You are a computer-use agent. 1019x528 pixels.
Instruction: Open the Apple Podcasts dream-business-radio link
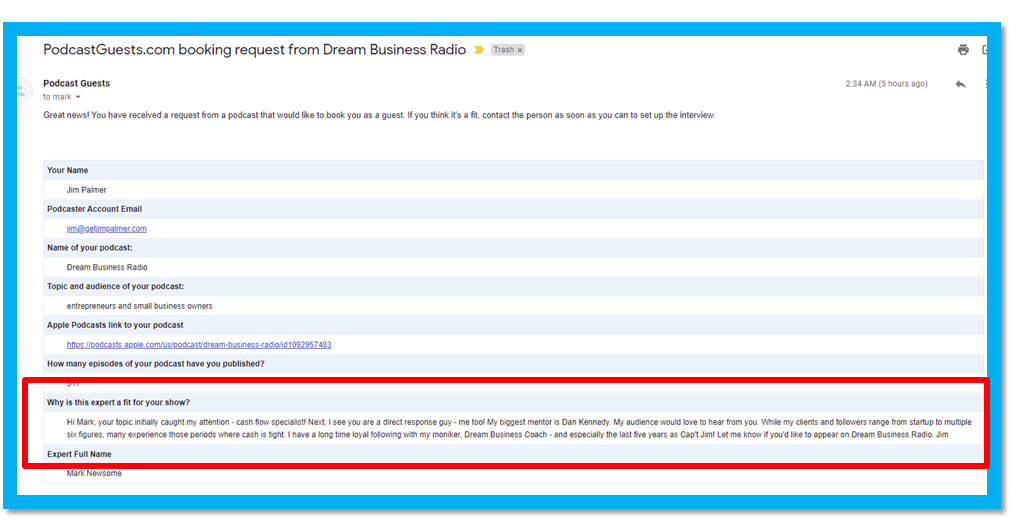(199, 345)
